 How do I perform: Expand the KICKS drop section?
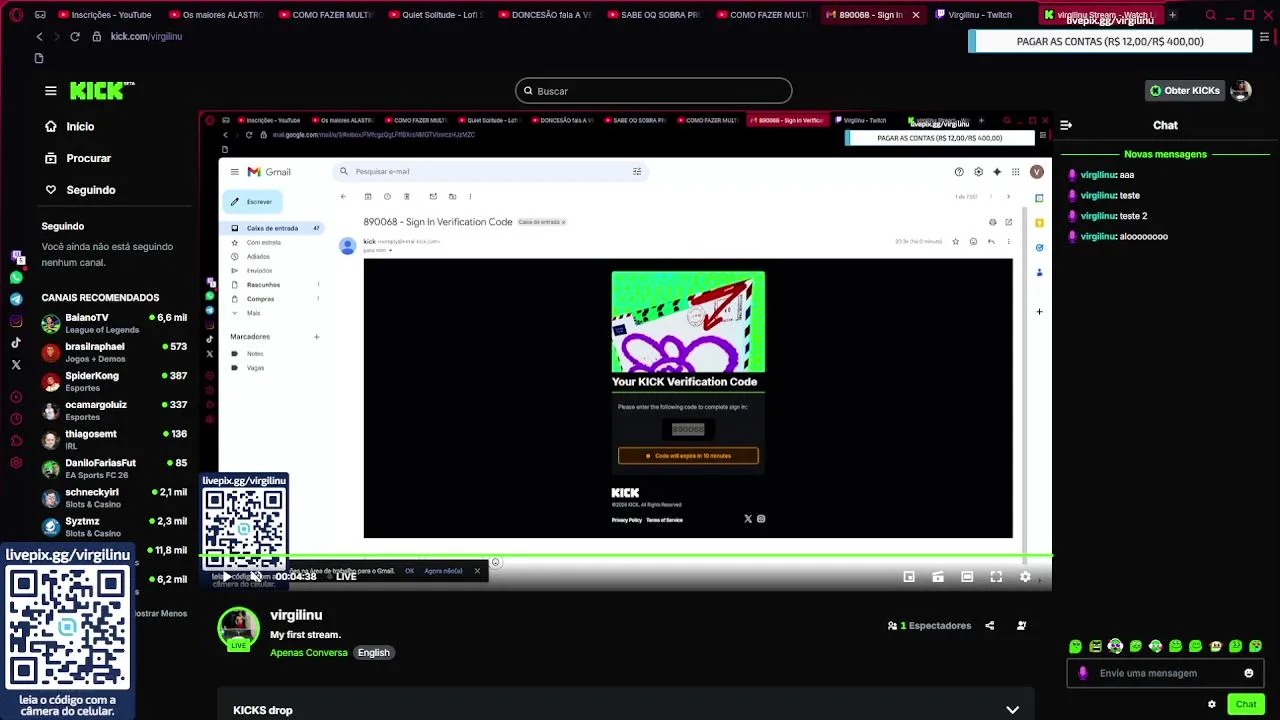click(1012, 710)
